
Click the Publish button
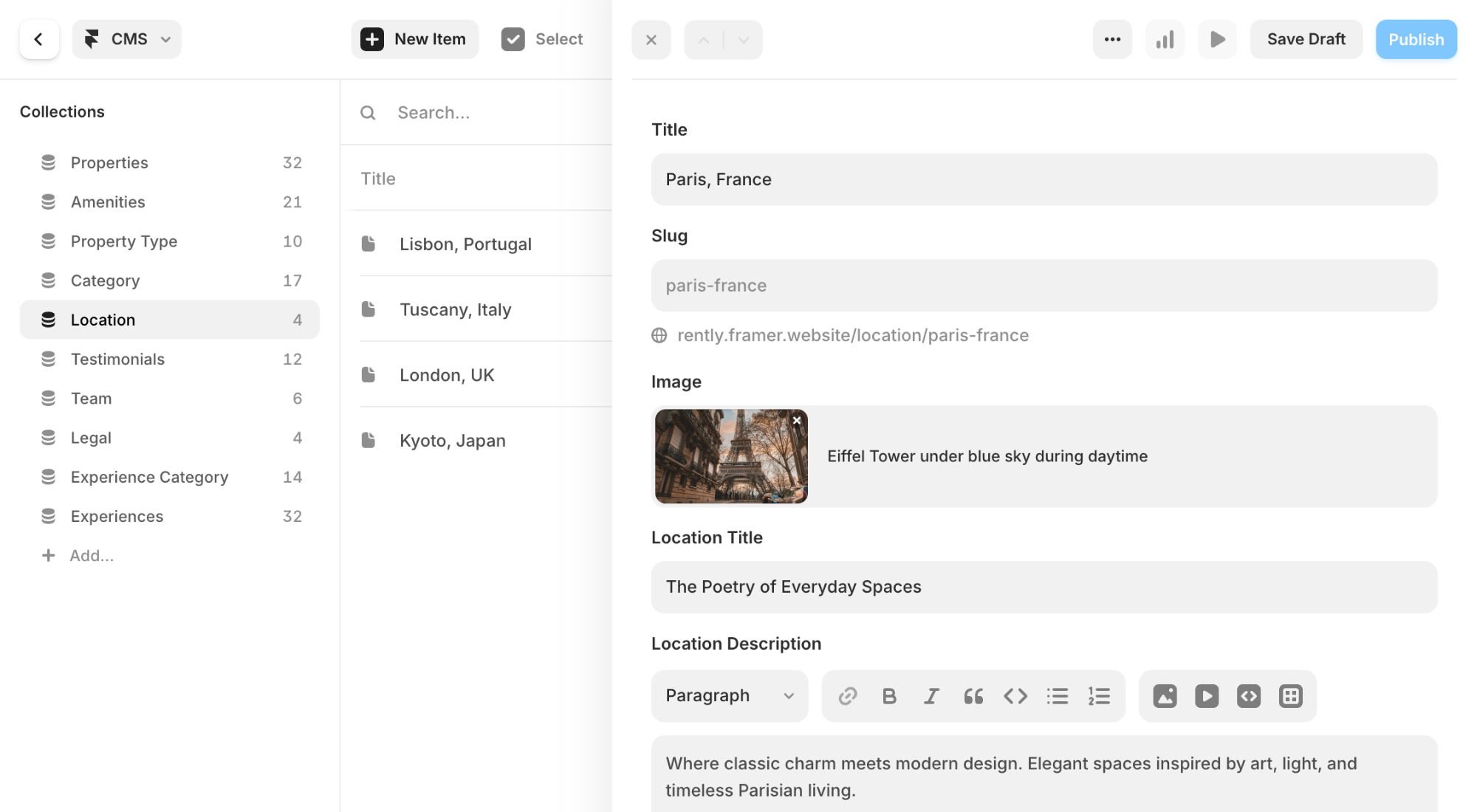click(1416, 39)
